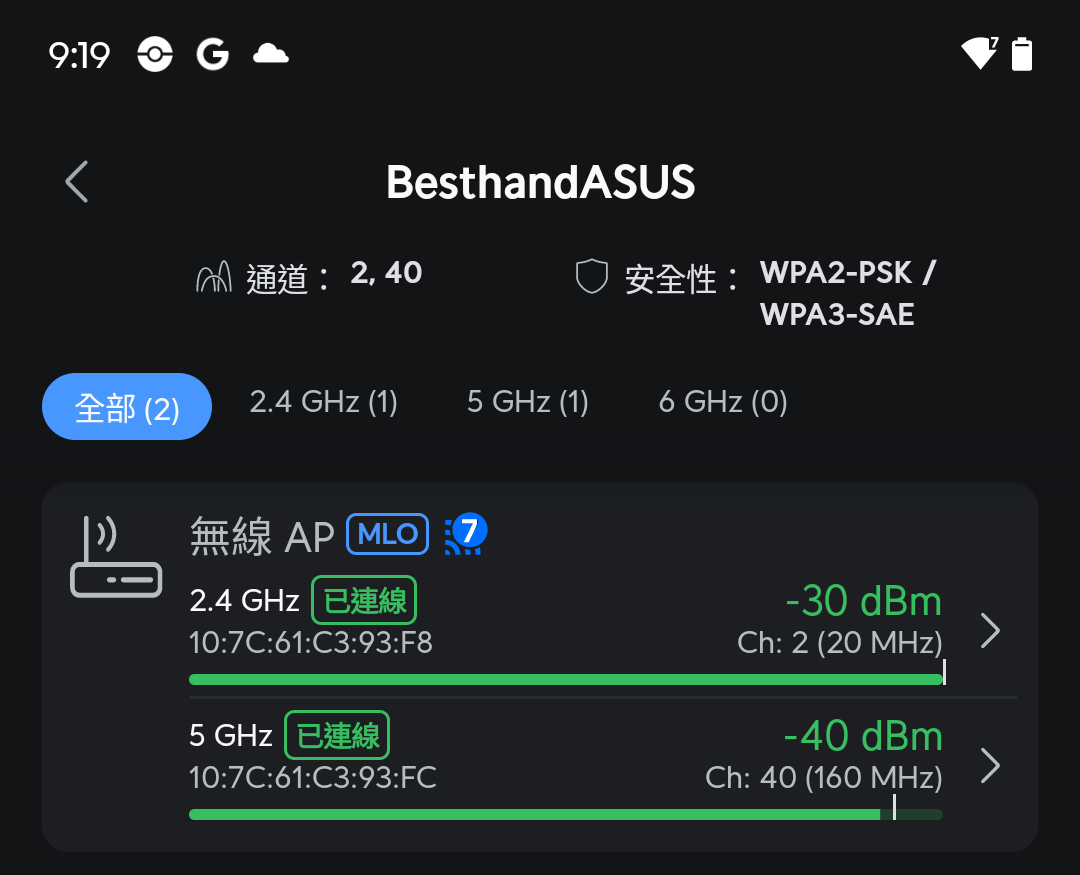Switch to the 2.4 GHz (1) tab
The width and height of the screenshot is (1080, 875).
pyautogui.click(x=323, y=402)
